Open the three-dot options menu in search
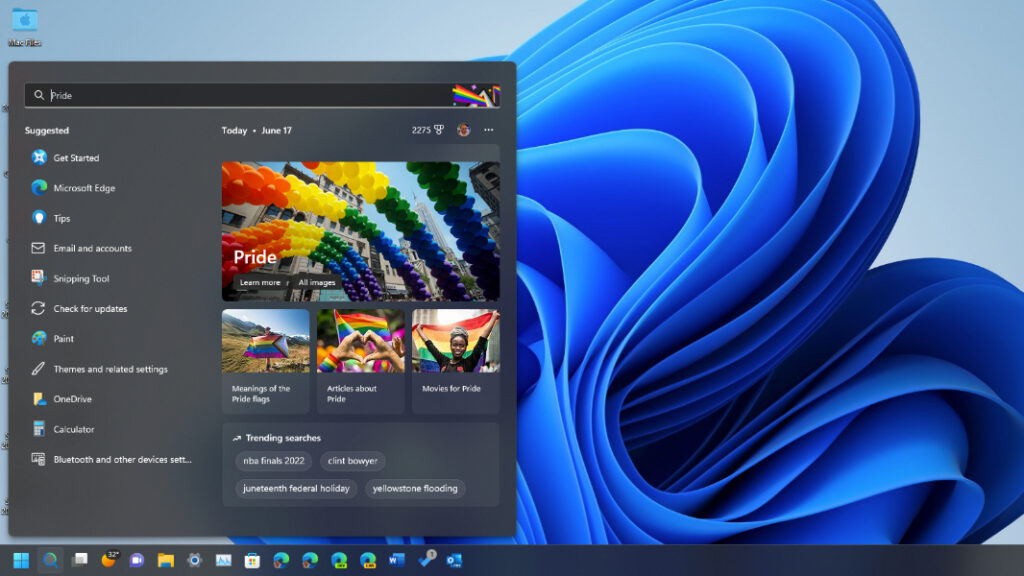 [488, 130]
